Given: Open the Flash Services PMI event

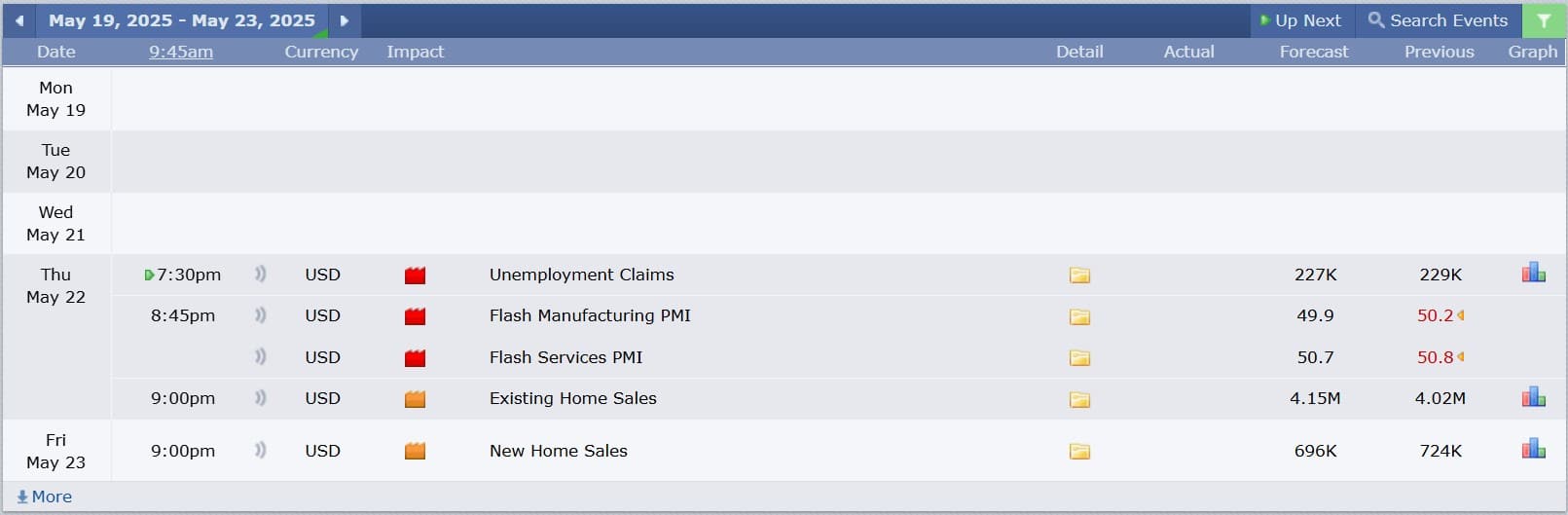Looking at the screenshot, I should click(565, 357).
